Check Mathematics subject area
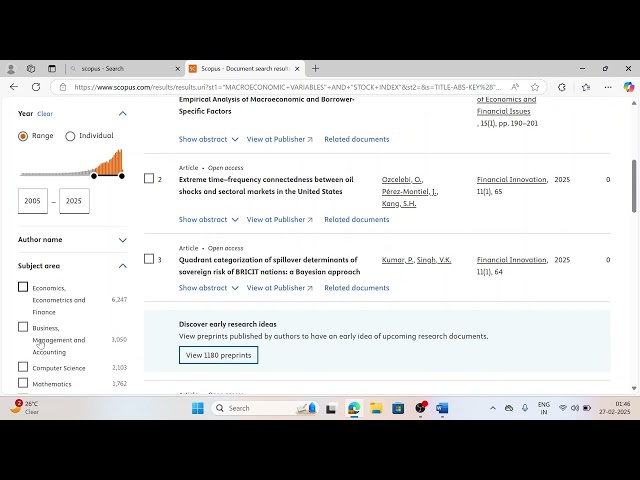Viewport: 640px width, 480px height. coord(23,383)
